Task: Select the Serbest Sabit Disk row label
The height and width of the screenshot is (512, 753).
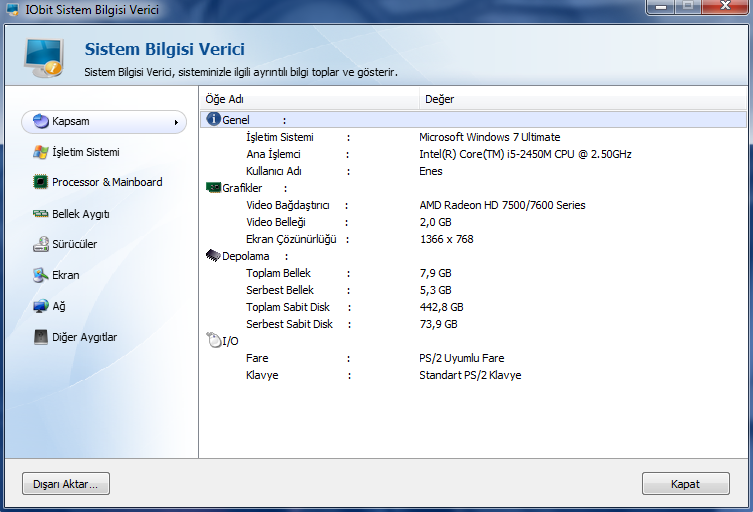Action: pos(289,324)
